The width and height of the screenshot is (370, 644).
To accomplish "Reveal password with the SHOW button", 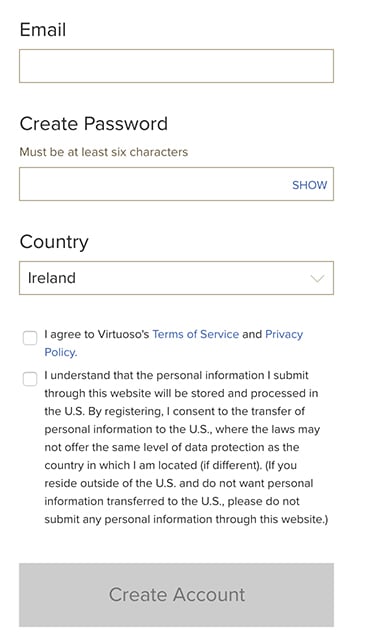I will 309,185.
